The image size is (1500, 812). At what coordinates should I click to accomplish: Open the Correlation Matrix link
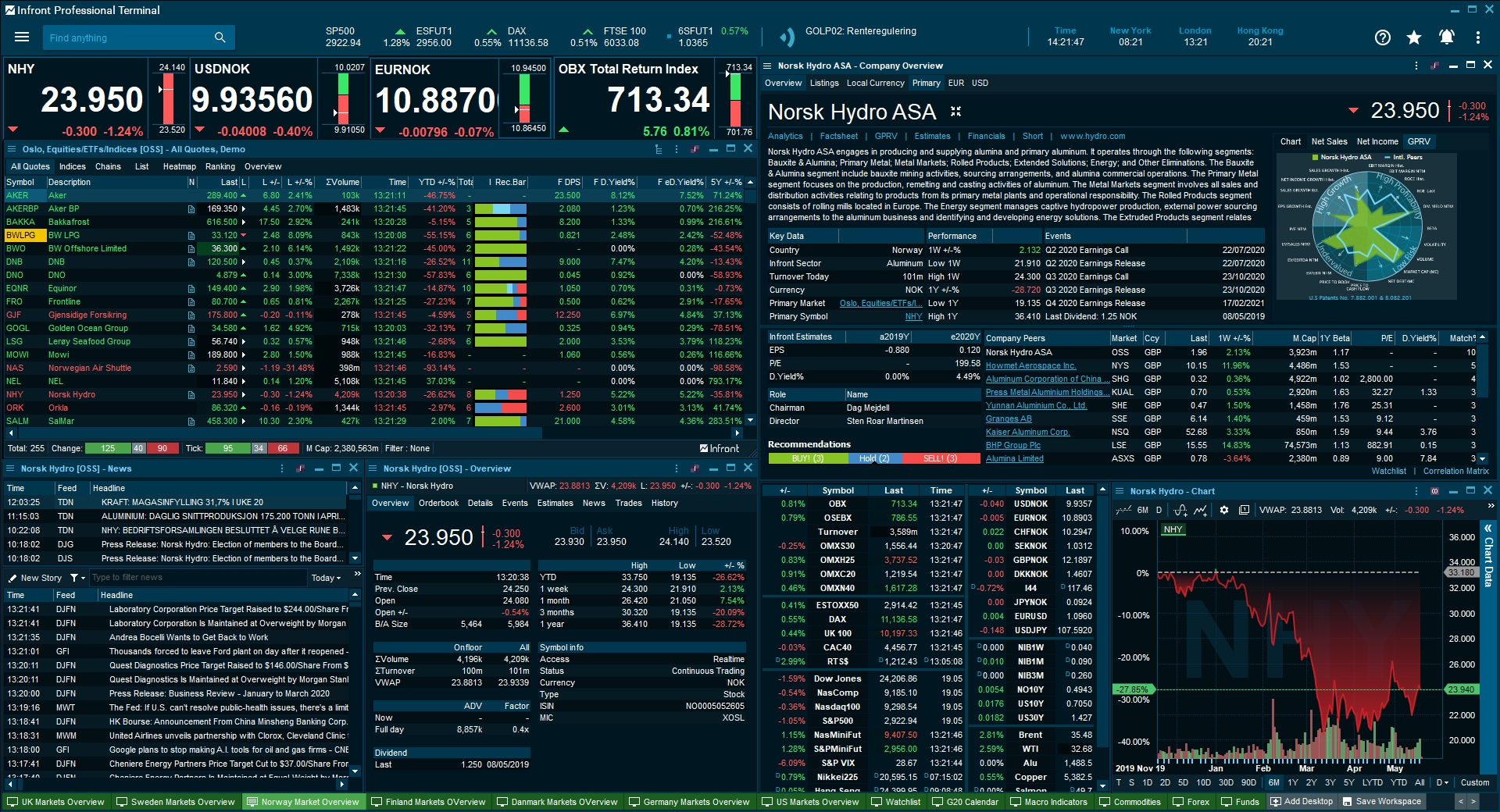[x=1455, y=471]
